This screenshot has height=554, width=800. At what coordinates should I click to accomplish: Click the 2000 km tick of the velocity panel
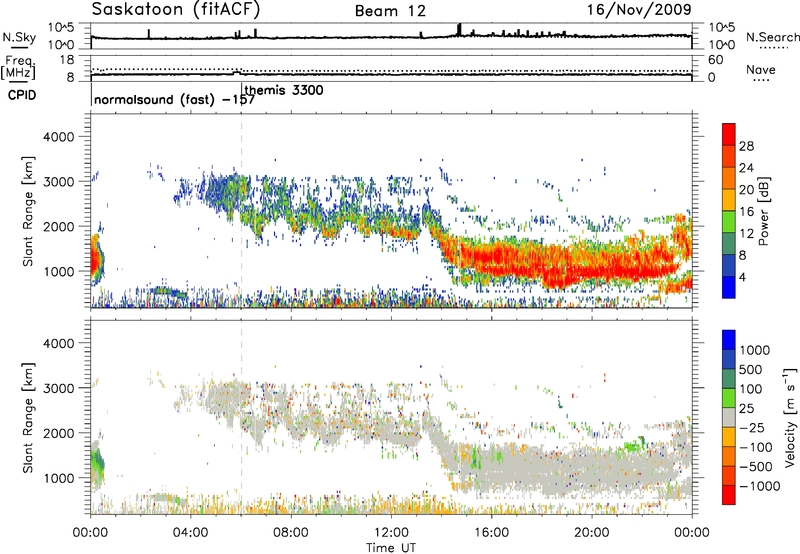point(58,433)
